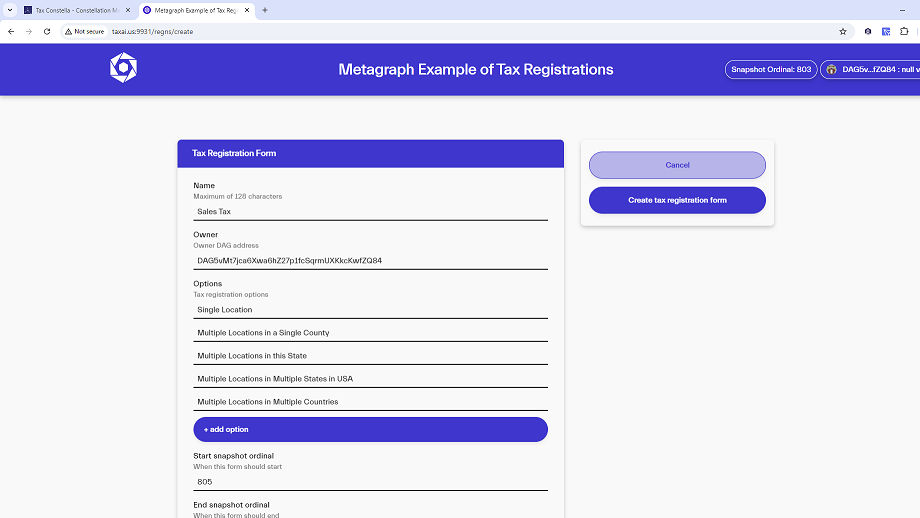
Task: Click the Constellation logo in the header
Action: (123, 68)
